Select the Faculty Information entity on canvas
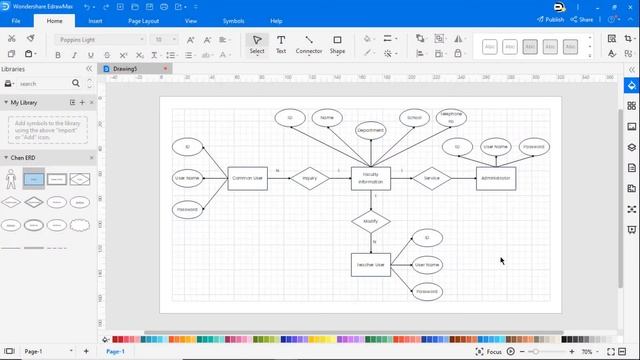Screen dimensions: 640x360 [371, 178]
